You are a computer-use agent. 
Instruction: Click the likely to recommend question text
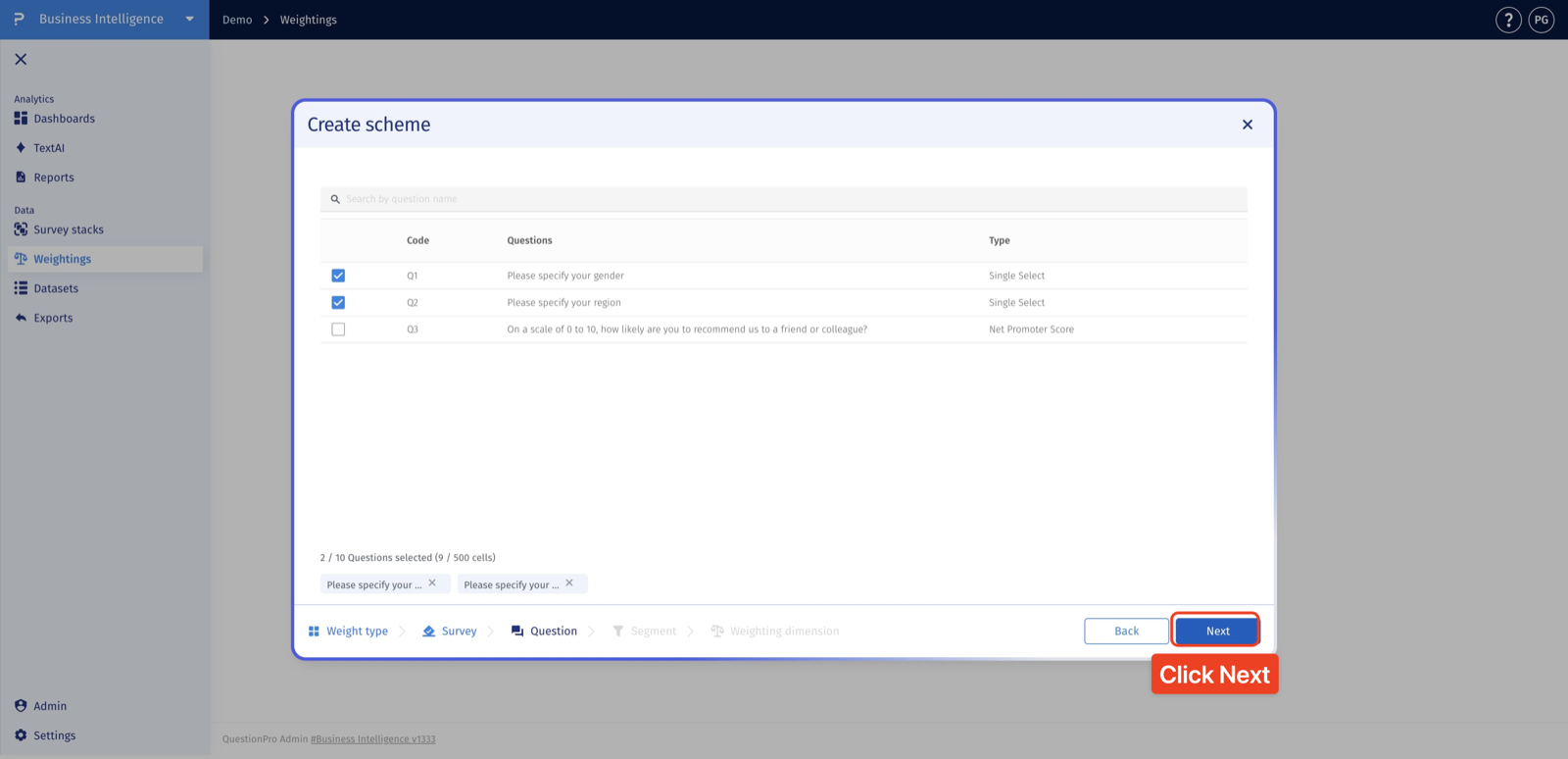[687, 329]
